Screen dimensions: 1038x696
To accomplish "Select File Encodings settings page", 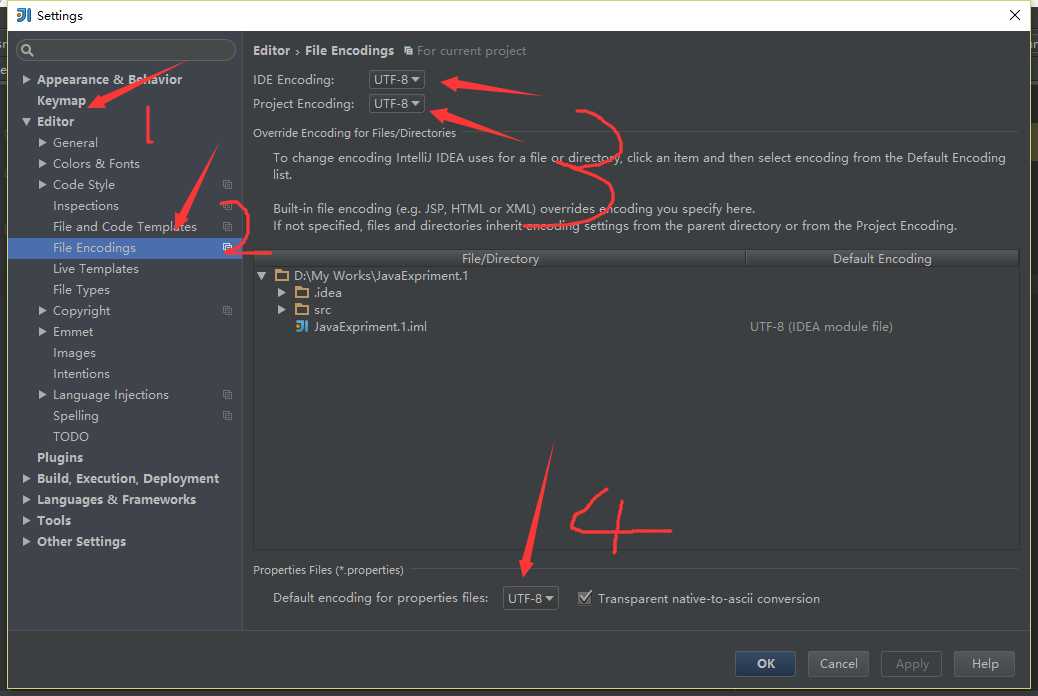I will 124,247.
